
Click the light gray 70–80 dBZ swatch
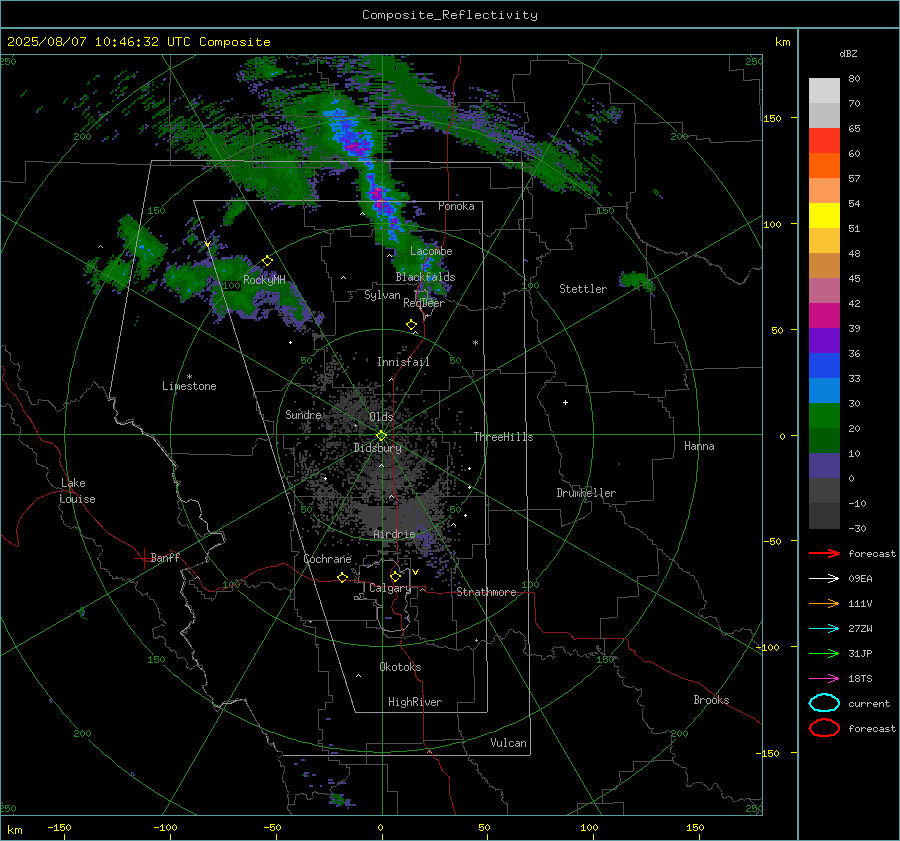[824, 90]
